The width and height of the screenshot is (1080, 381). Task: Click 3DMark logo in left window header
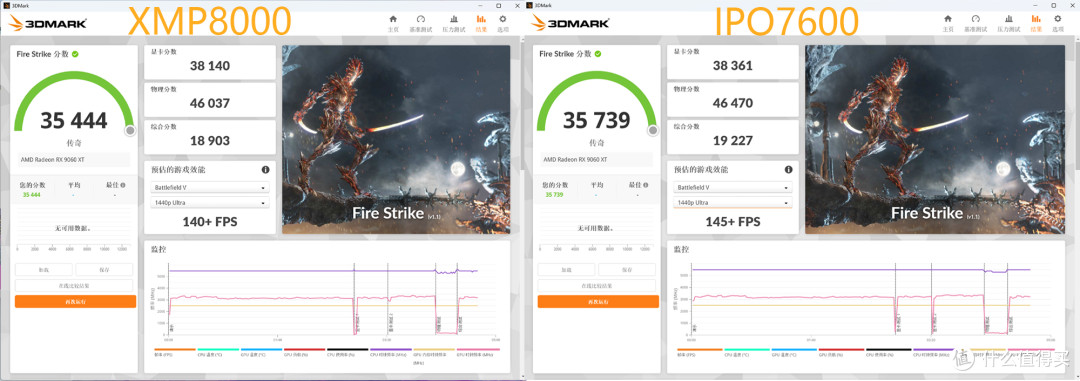coord(48,23)
